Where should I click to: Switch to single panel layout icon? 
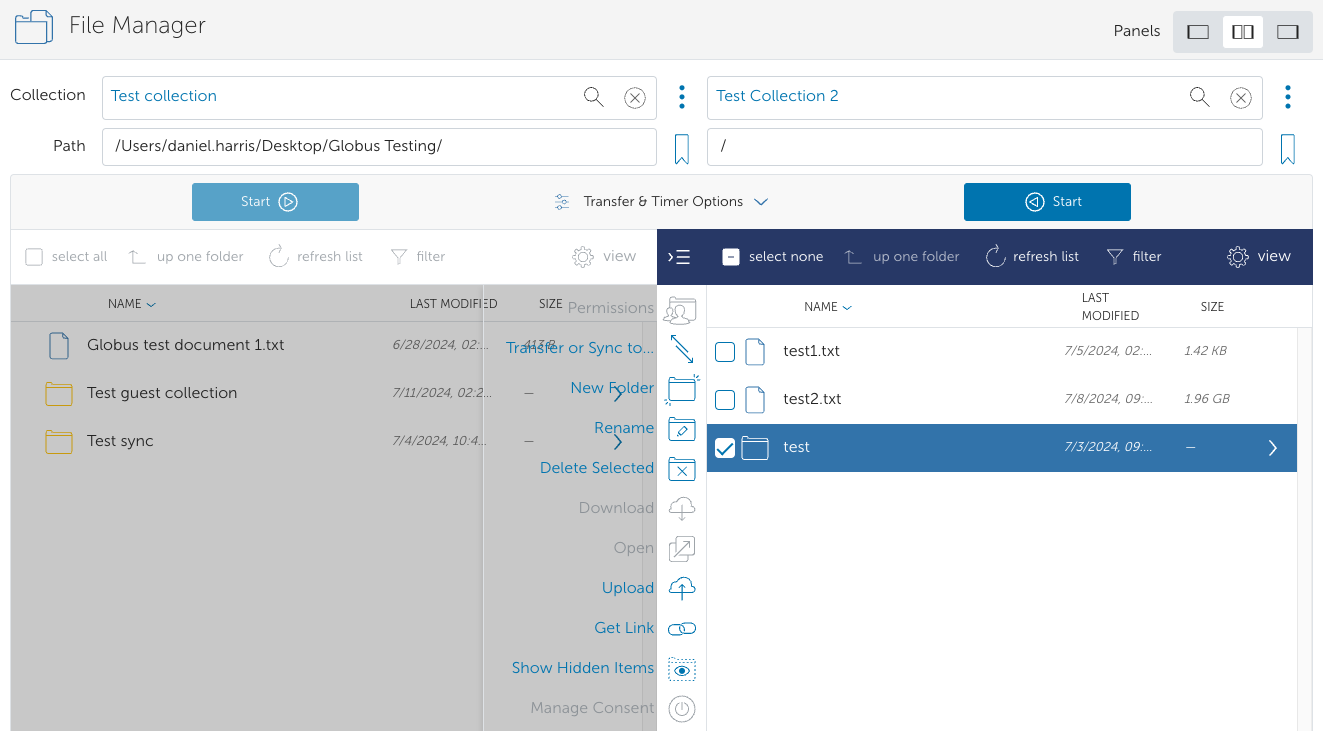pyautogui.click(x=1198, y=32)
